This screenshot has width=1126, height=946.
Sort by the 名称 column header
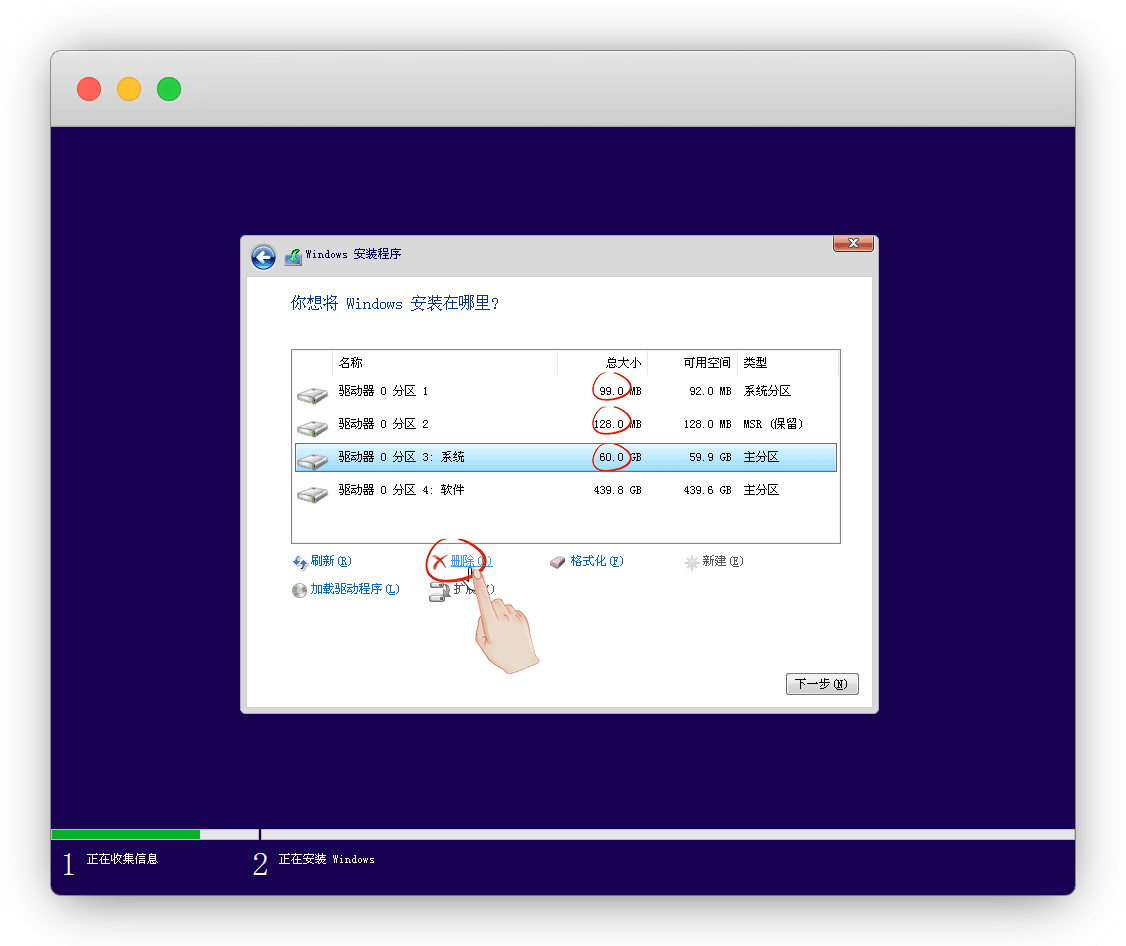pos(444,362)
